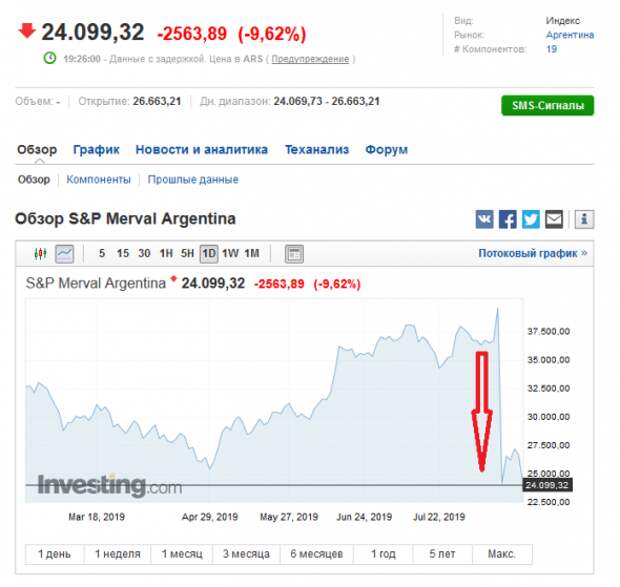The image size is (620, 587).
Task: Click the chart news table icon
Action: tap(294, 254)
